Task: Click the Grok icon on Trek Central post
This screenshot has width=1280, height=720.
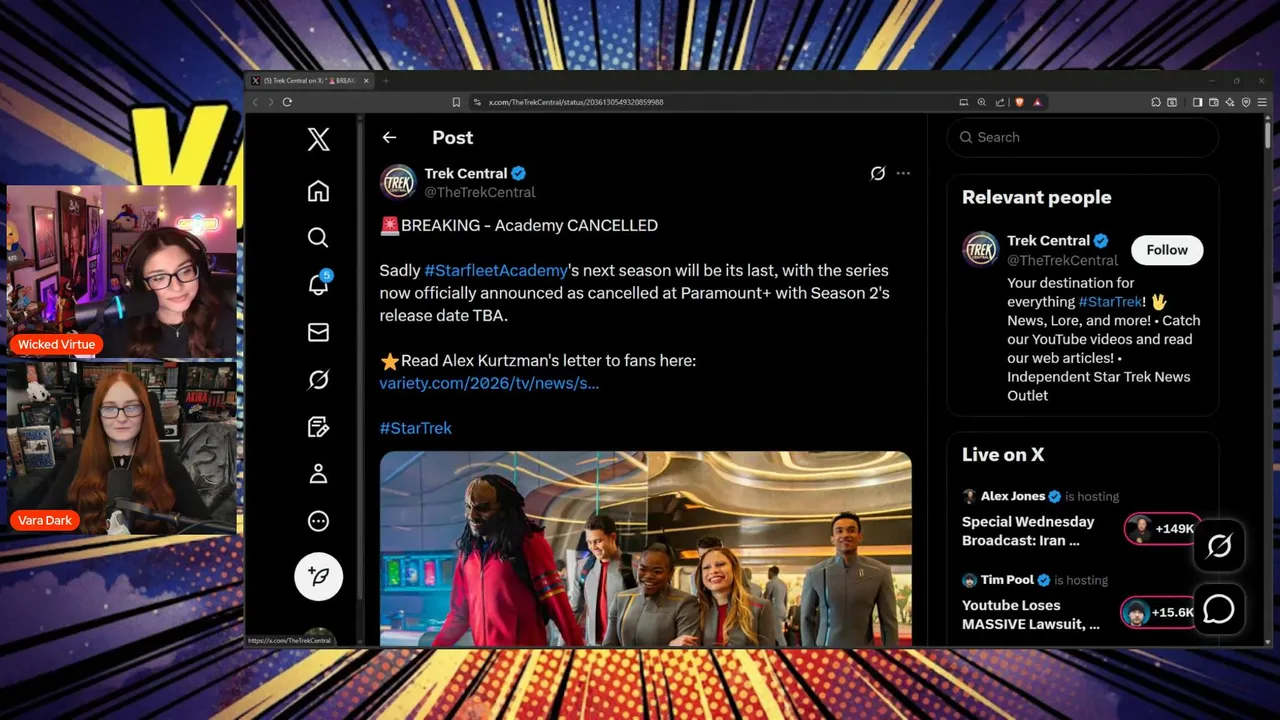Action: (x=877, y=173)
